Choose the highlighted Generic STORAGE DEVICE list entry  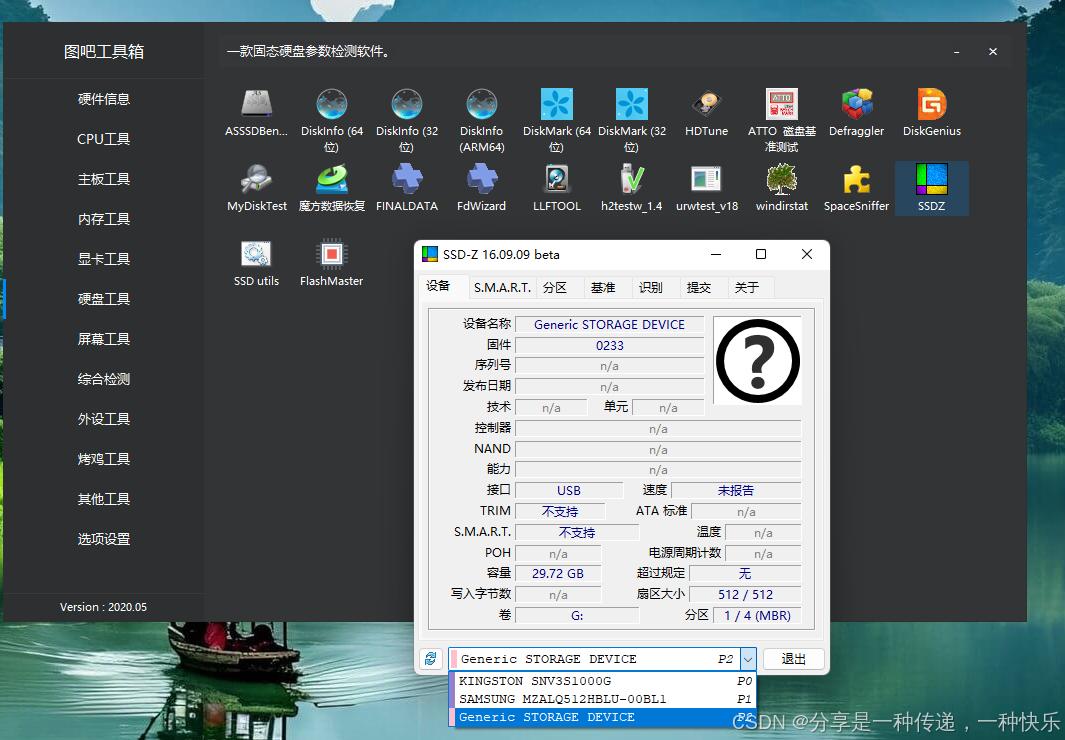[x=603, y=717]
